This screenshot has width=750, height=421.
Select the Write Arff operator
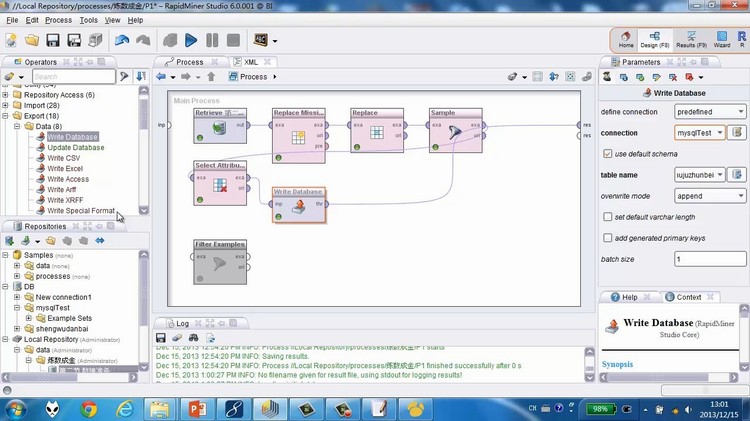[x=61, y=189]
